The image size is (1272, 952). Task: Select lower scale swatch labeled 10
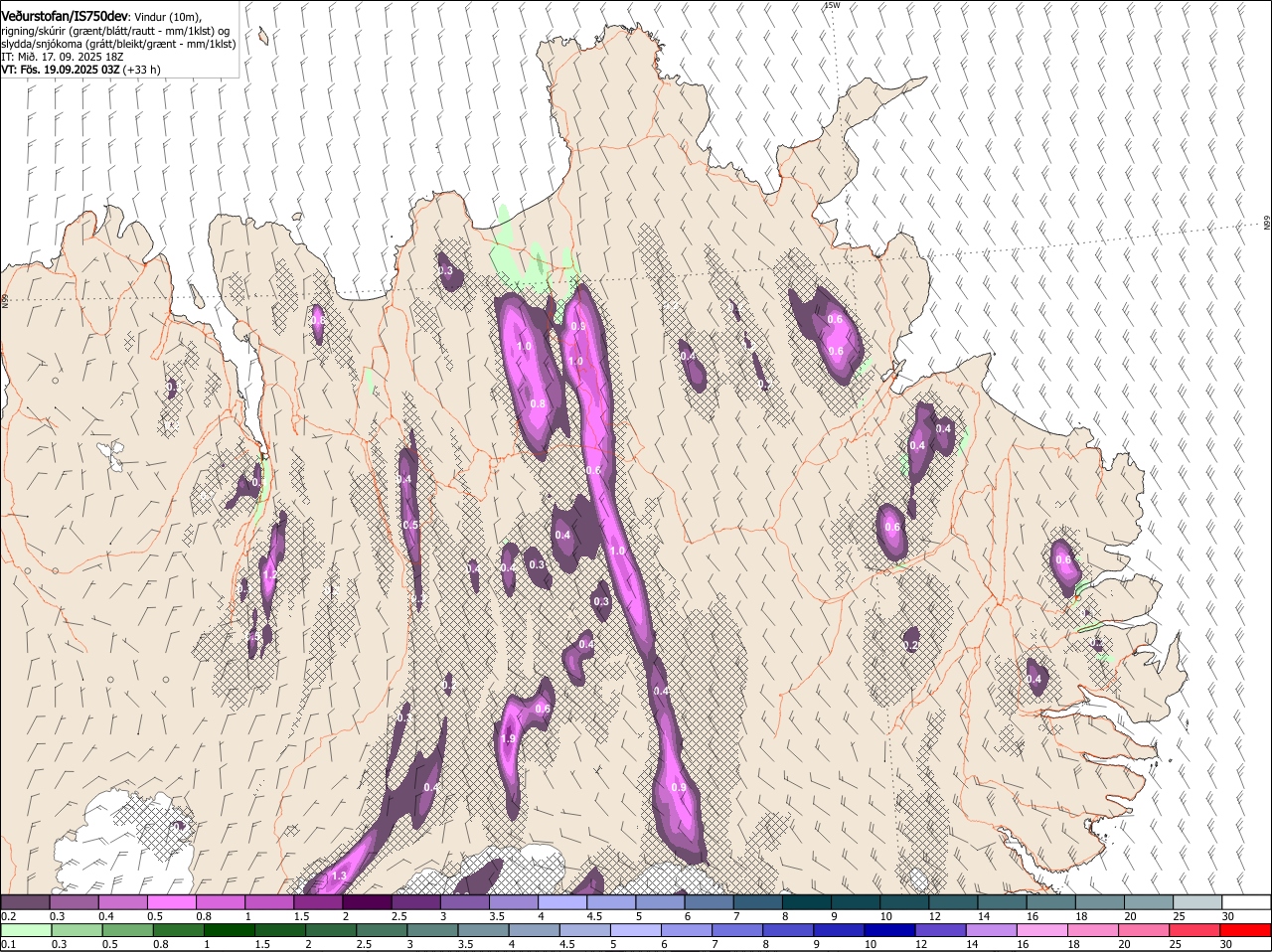(888, 930)
